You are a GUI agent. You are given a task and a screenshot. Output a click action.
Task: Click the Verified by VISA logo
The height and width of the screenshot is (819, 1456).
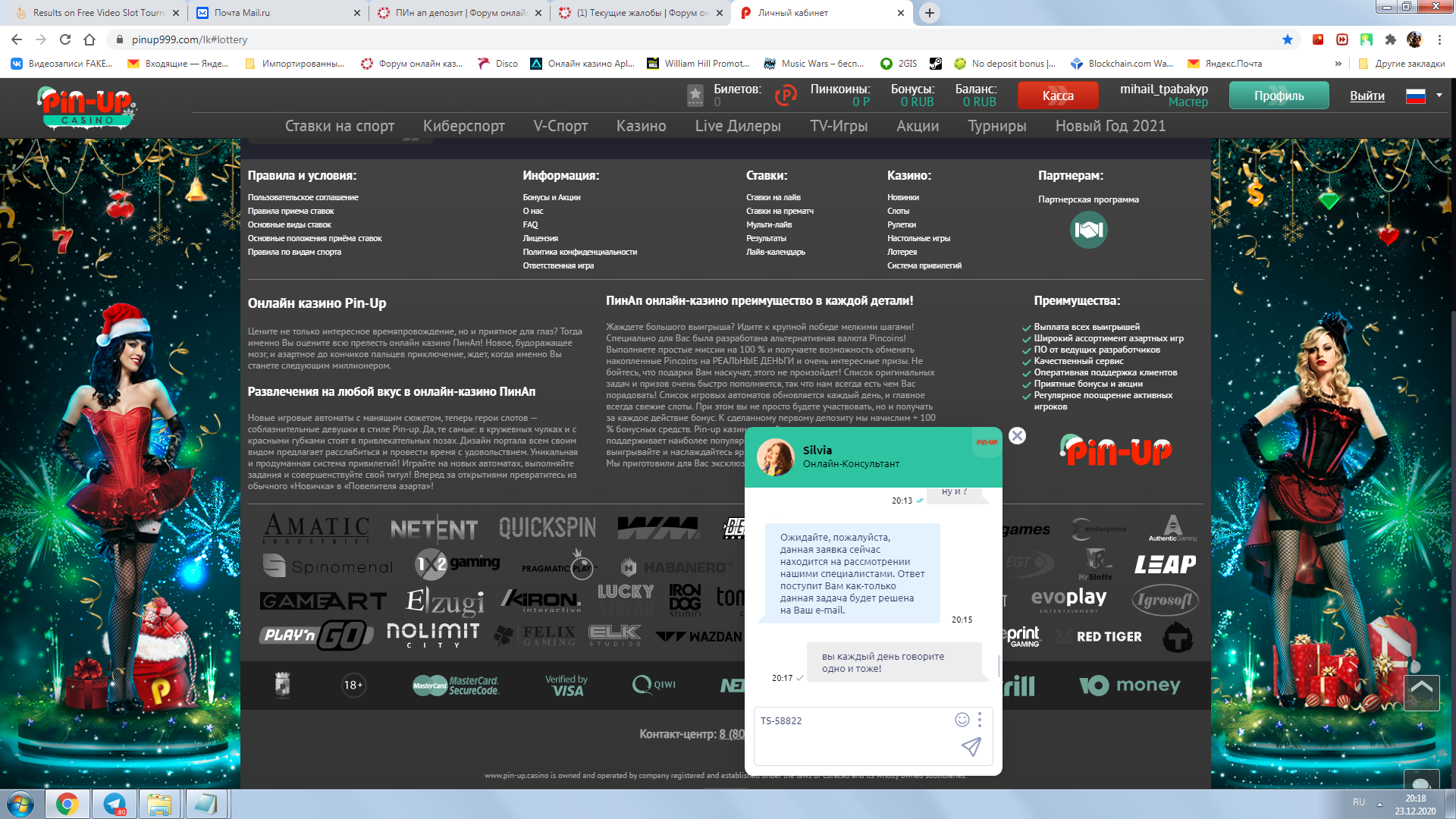click(566, 686)
